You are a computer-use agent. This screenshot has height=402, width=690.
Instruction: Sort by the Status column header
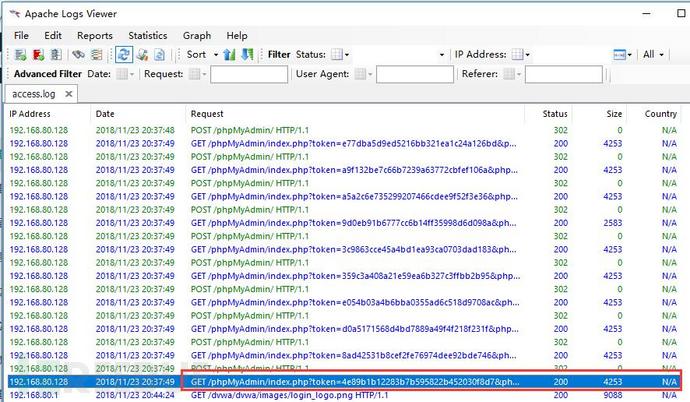[x=554, y=114]
